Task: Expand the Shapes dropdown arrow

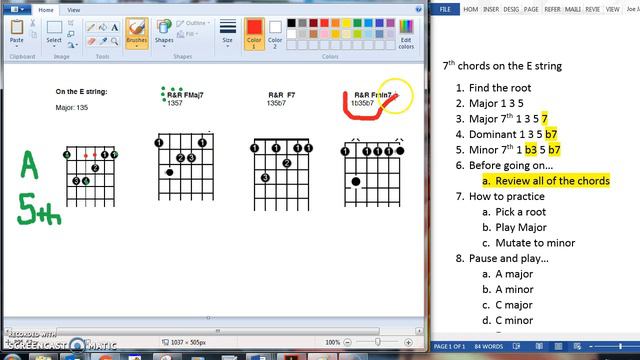Action: point(164,46)
